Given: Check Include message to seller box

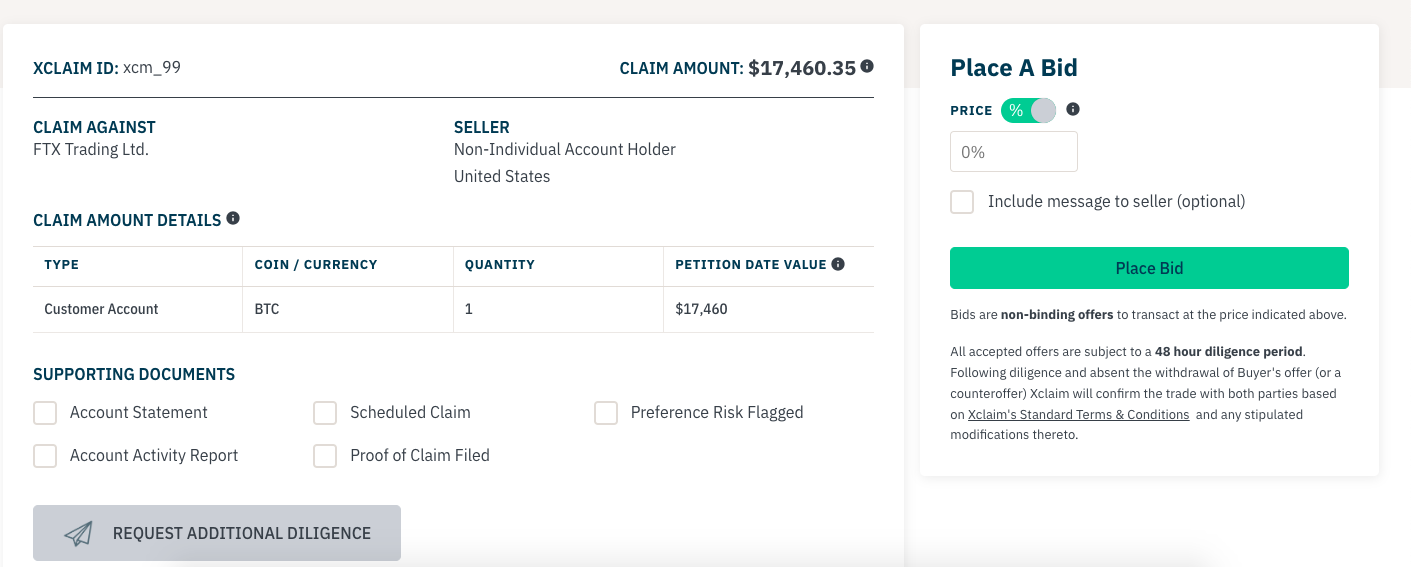Looking at the screenshot, I should (962, 201).
